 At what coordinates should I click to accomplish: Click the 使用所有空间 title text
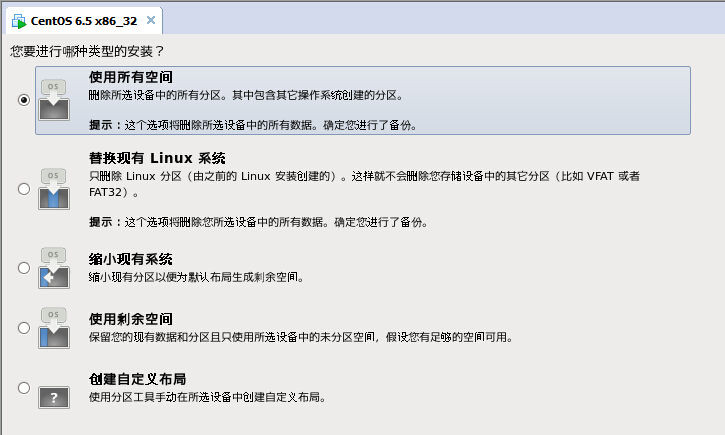pos(131,77)
